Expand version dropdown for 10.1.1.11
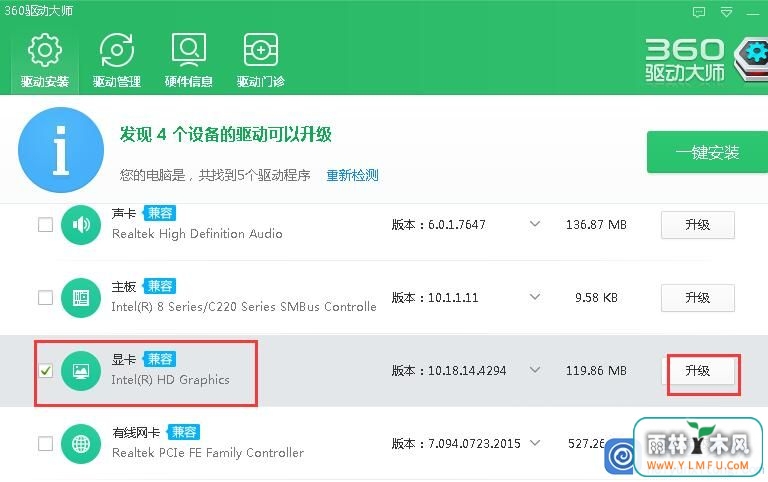Screen dimensions: 768x482 pyautogui.click(x=535, y=297)
